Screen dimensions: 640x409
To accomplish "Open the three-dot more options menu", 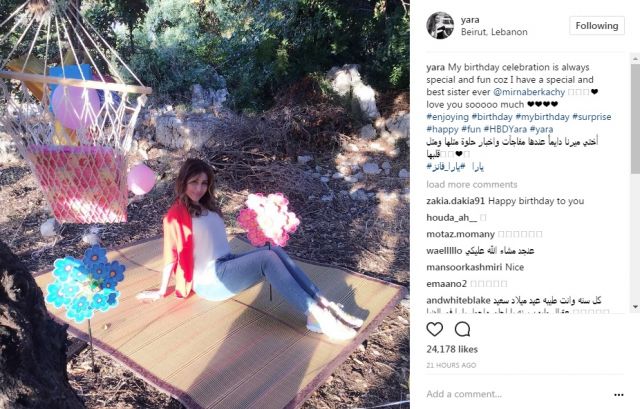I will [618, 395].
